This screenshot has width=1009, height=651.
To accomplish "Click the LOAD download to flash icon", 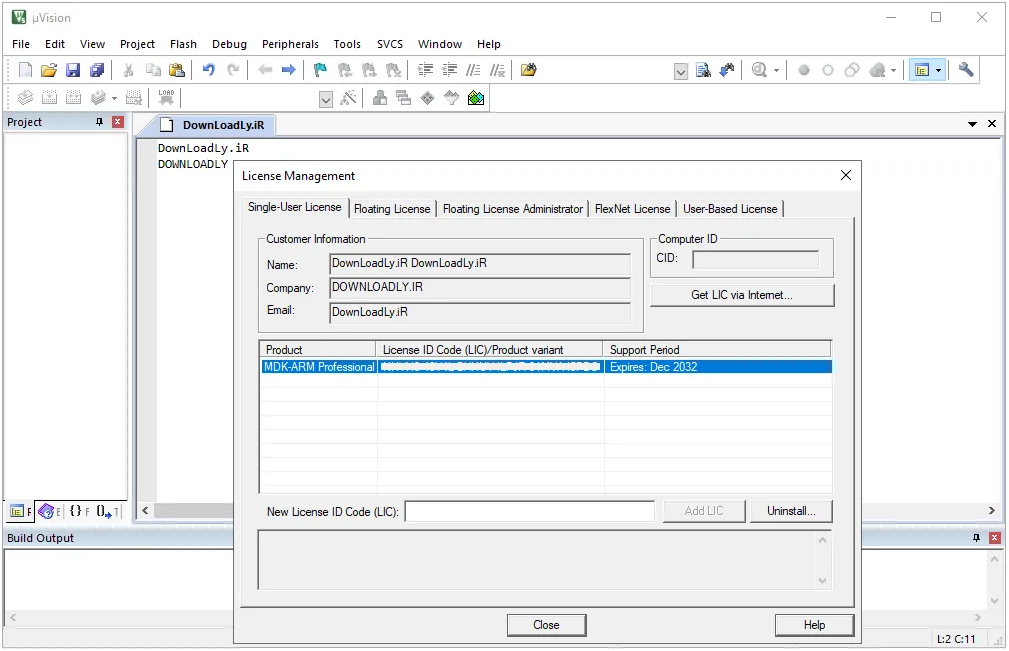I will point(166,98).
